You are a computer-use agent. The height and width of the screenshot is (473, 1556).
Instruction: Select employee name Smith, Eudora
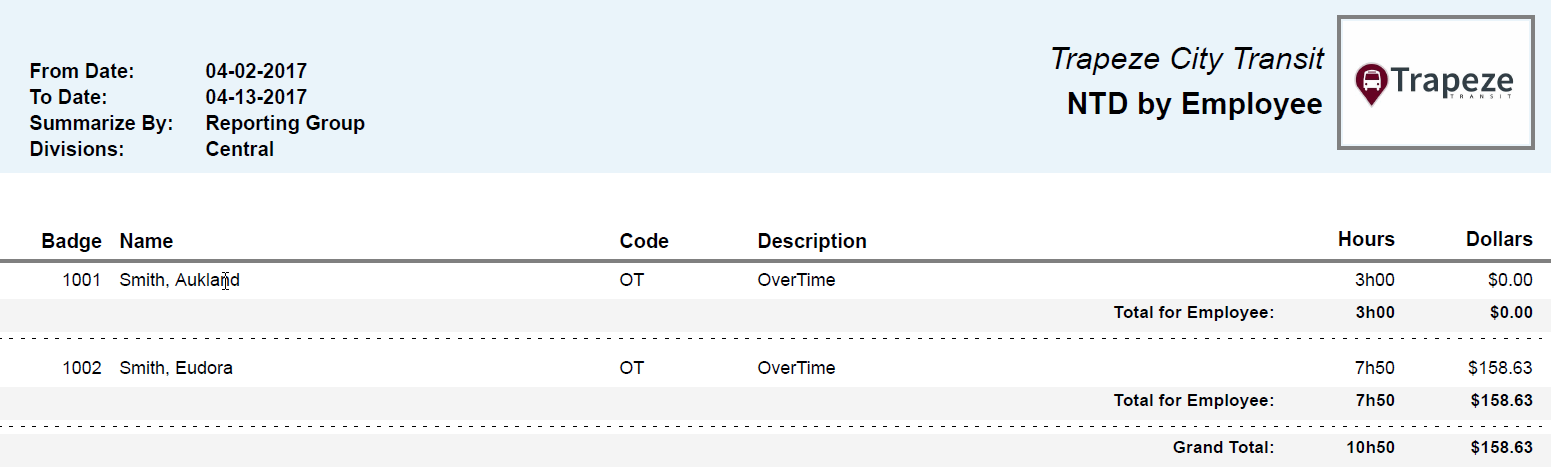tap(176, 368)
